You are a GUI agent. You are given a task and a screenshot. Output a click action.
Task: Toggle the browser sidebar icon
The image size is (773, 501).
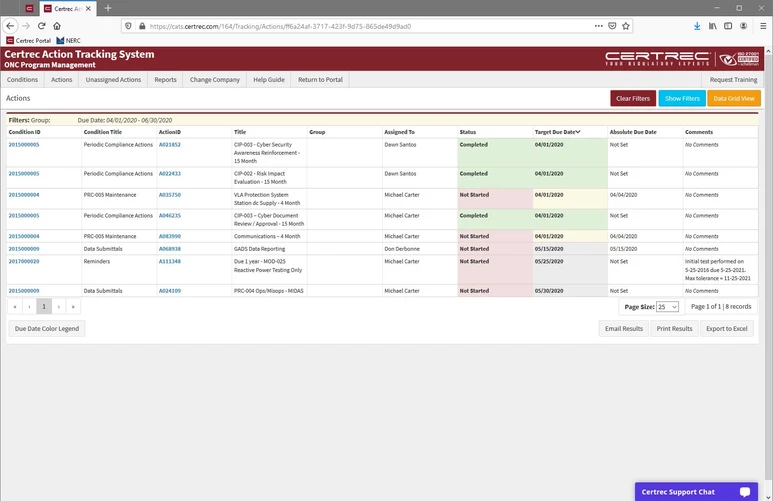coord(728,26)
